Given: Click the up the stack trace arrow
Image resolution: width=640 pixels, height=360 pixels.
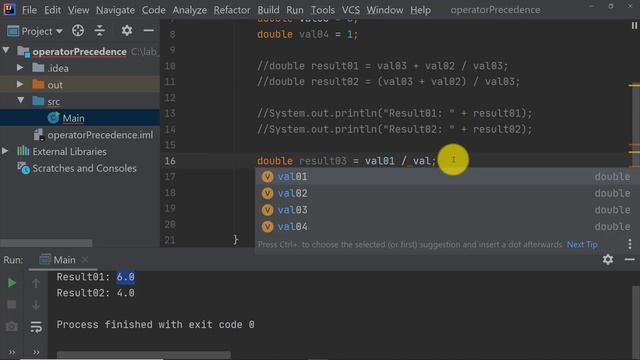Looking at the screenshot, I should 36,283.
